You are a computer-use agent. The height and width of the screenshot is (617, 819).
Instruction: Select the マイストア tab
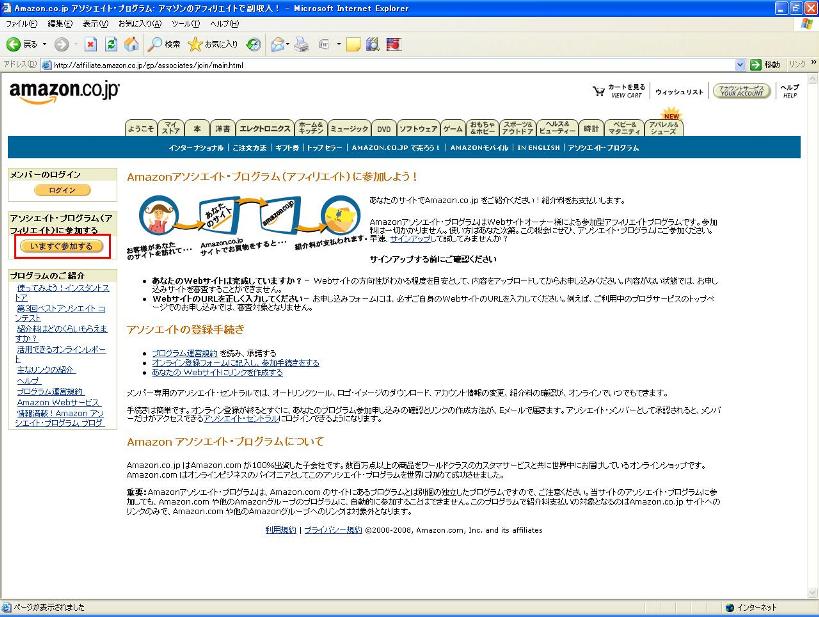click(x=171, y=128)
